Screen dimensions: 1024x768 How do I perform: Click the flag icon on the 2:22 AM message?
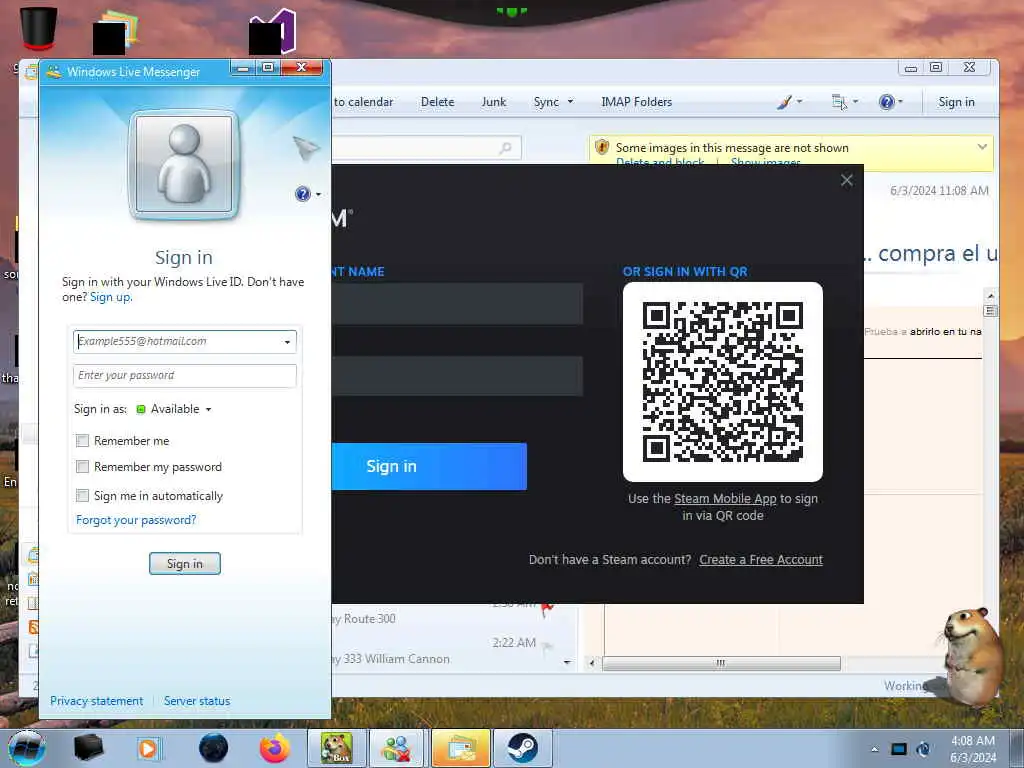(x=548, y=646)
